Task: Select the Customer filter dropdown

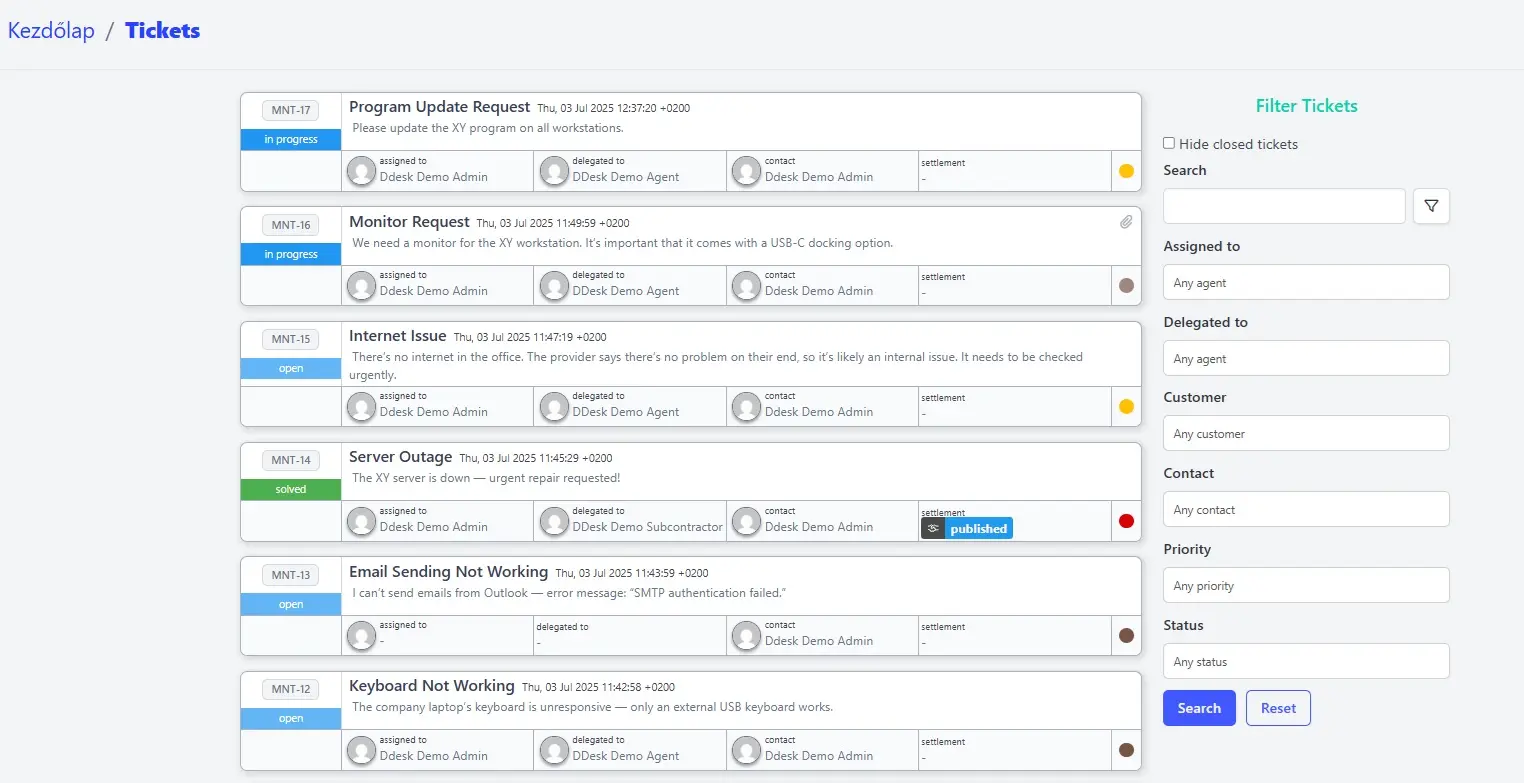Action: coord(1305,433)
